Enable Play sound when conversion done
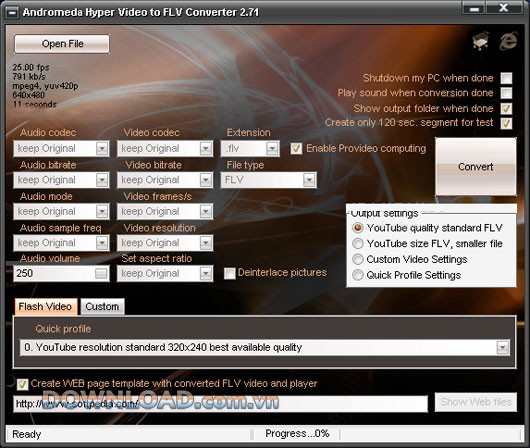530x448 pixels. 506,93
